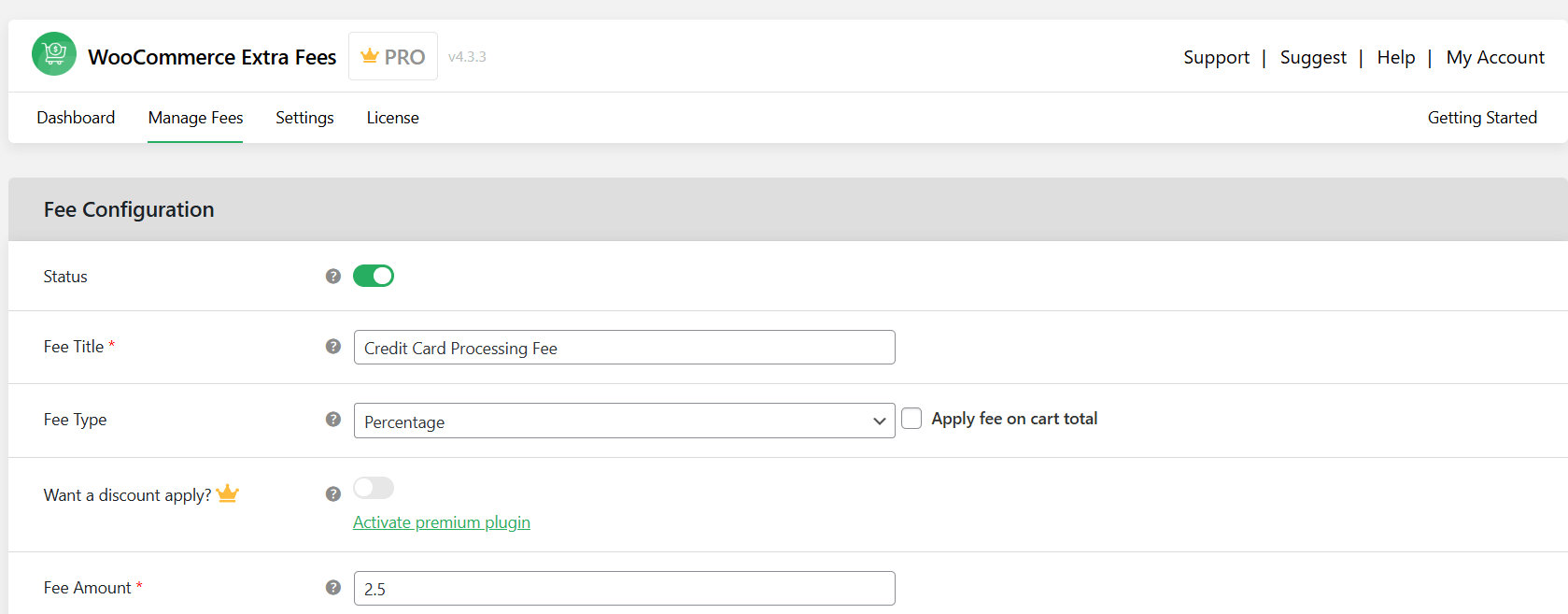1568x614 pixels.
Task: Click the Fee Configuration heading
Action: (x=129, y=209)
